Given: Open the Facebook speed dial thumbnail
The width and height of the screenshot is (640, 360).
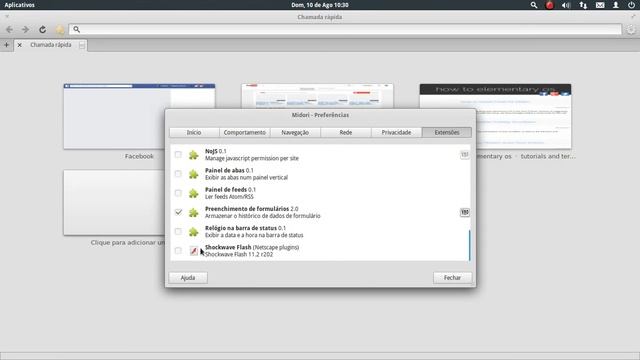Looking at the screenshot, I should coord(139,116).
